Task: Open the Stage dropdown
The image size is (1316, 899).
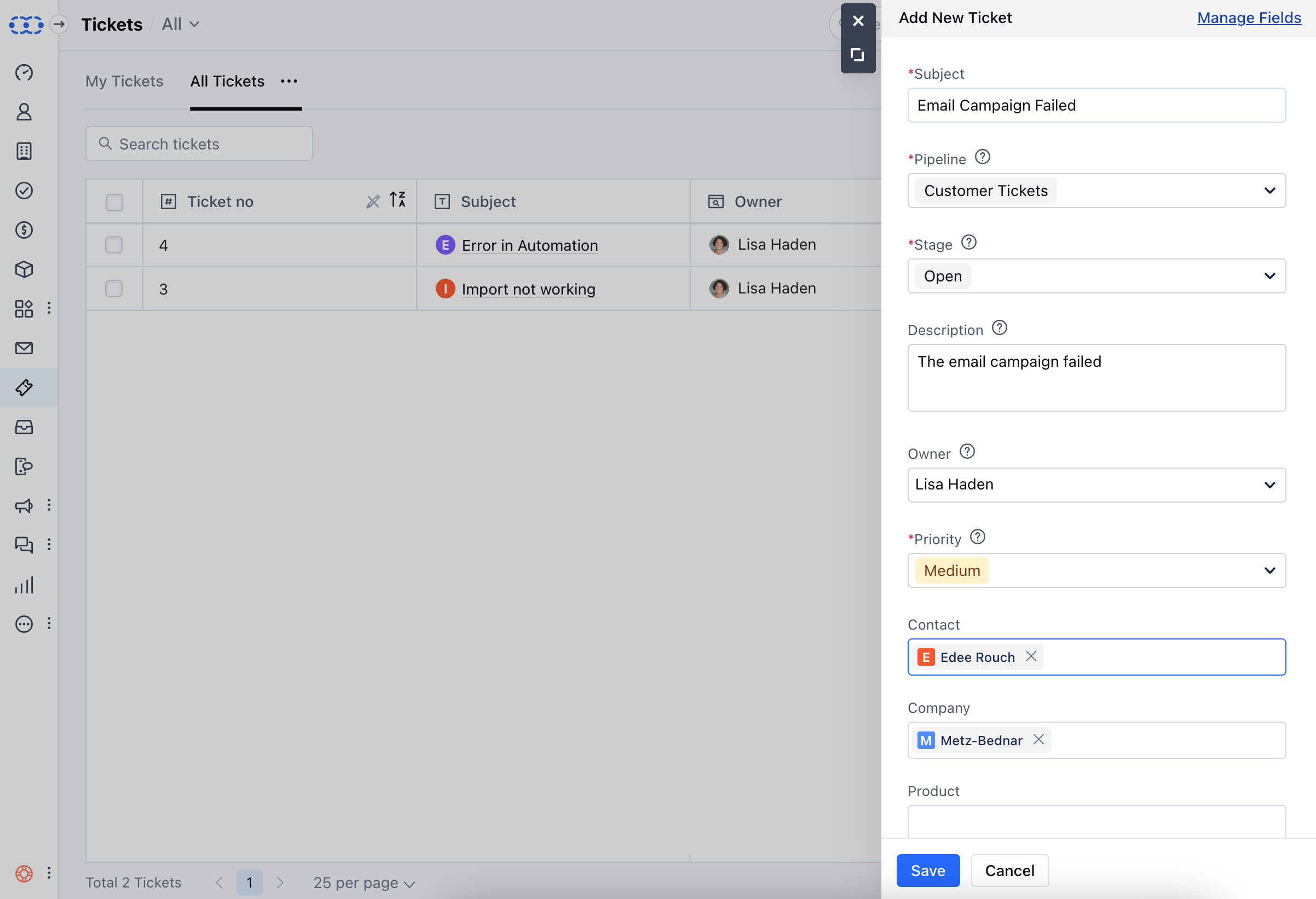Action: click(1096, 276)
